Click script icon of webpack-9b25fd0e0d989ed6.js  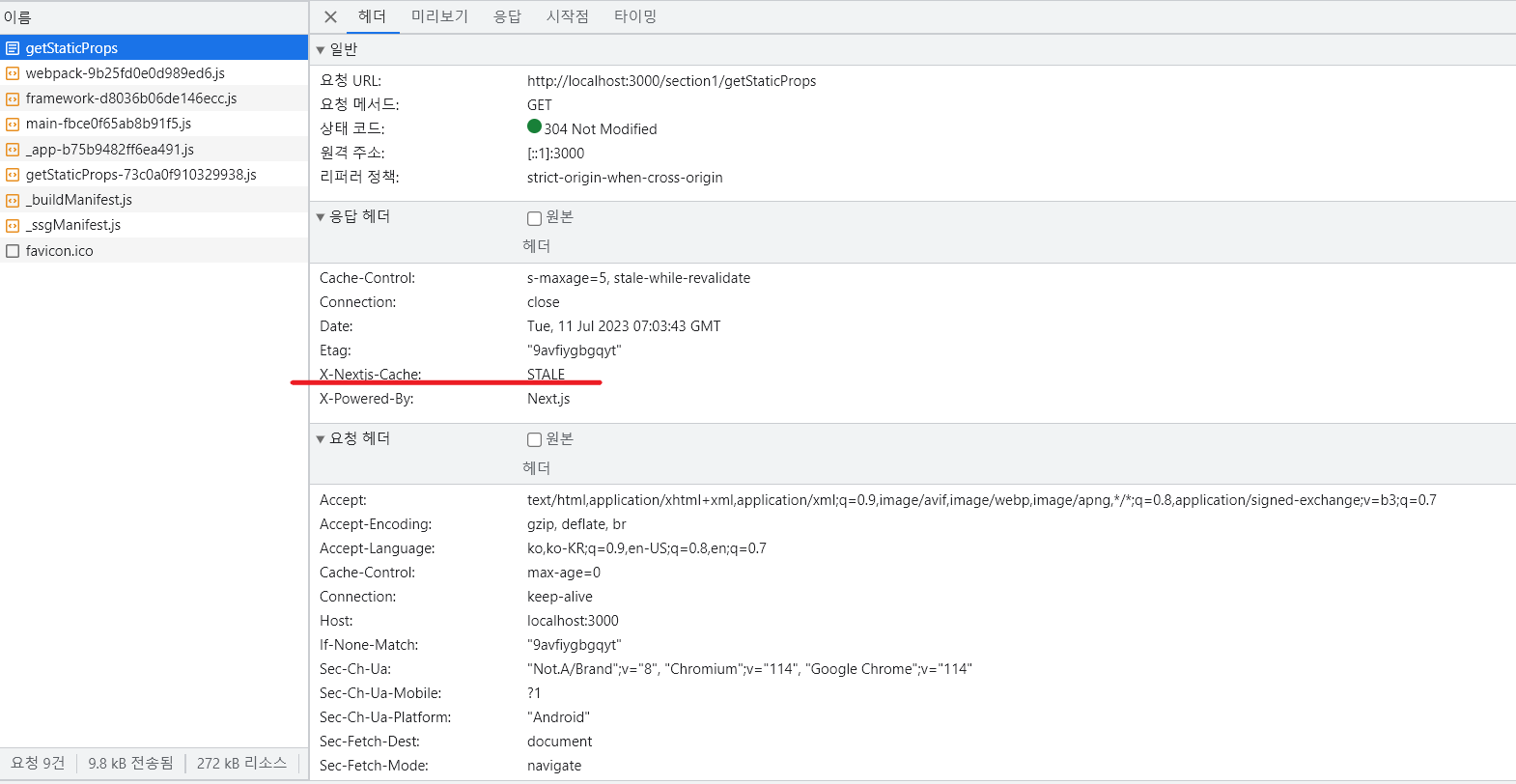13,73
